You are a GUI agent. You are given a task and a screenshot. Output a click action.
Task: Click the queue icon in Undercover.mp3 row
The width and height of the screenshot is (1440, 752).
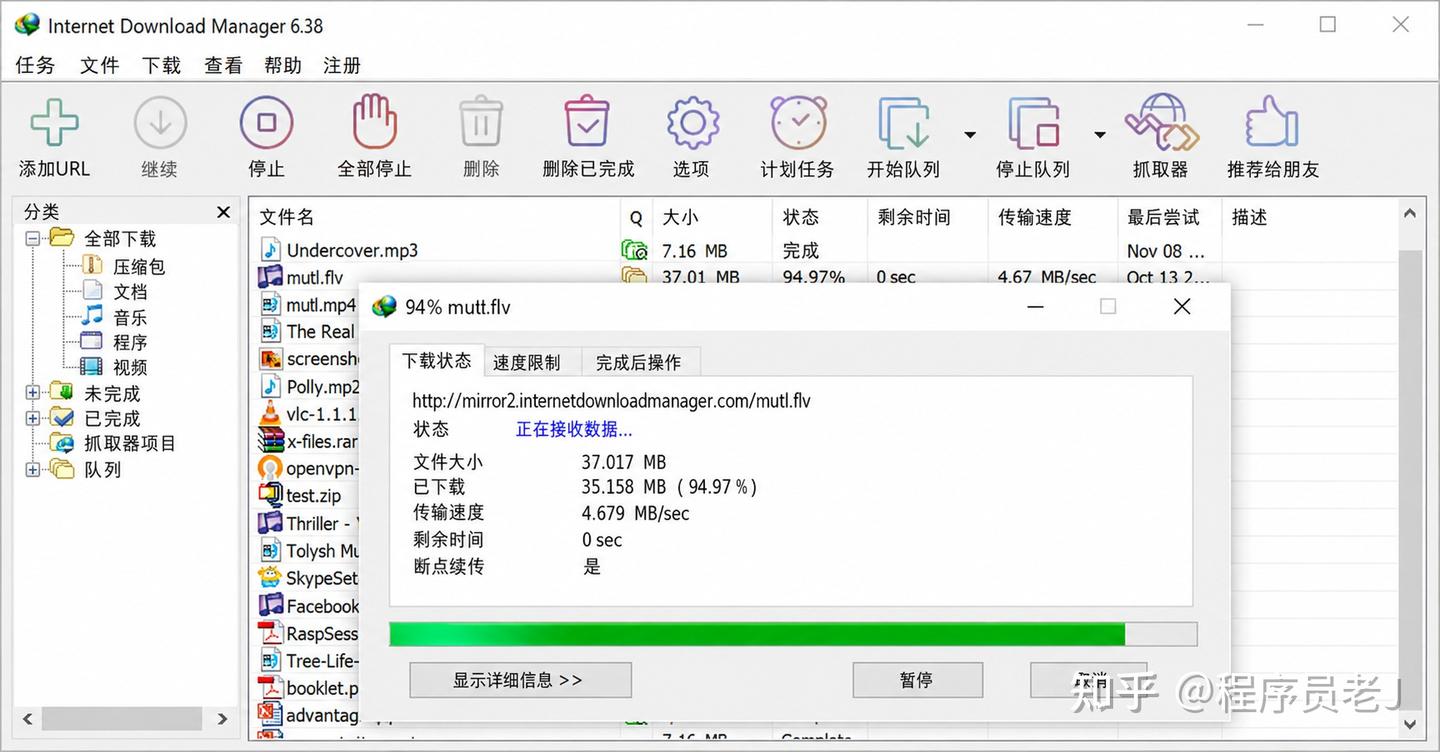634,250
